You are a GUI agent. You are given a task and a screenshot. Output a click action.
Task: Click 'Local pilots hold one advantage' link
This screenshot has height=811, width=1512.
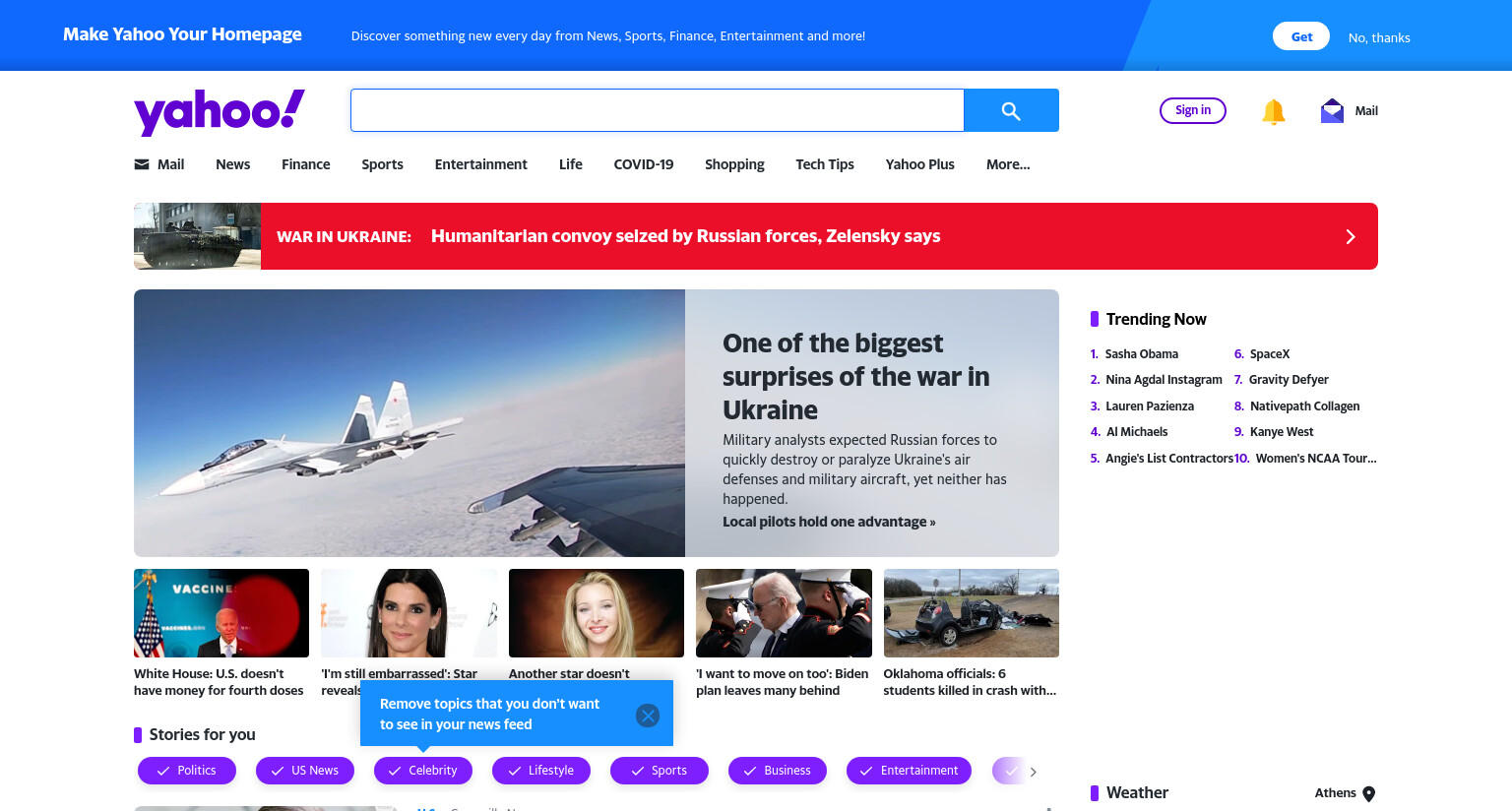click(x=829, y=522)
